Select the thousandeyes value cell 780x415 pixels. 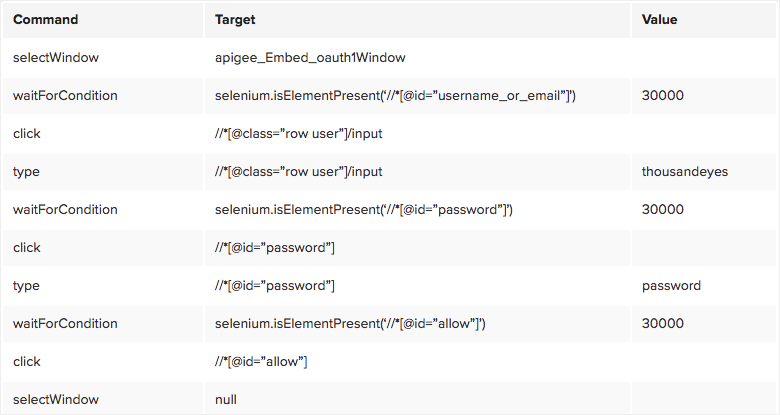pyautogui.click(x=685, y=172)
